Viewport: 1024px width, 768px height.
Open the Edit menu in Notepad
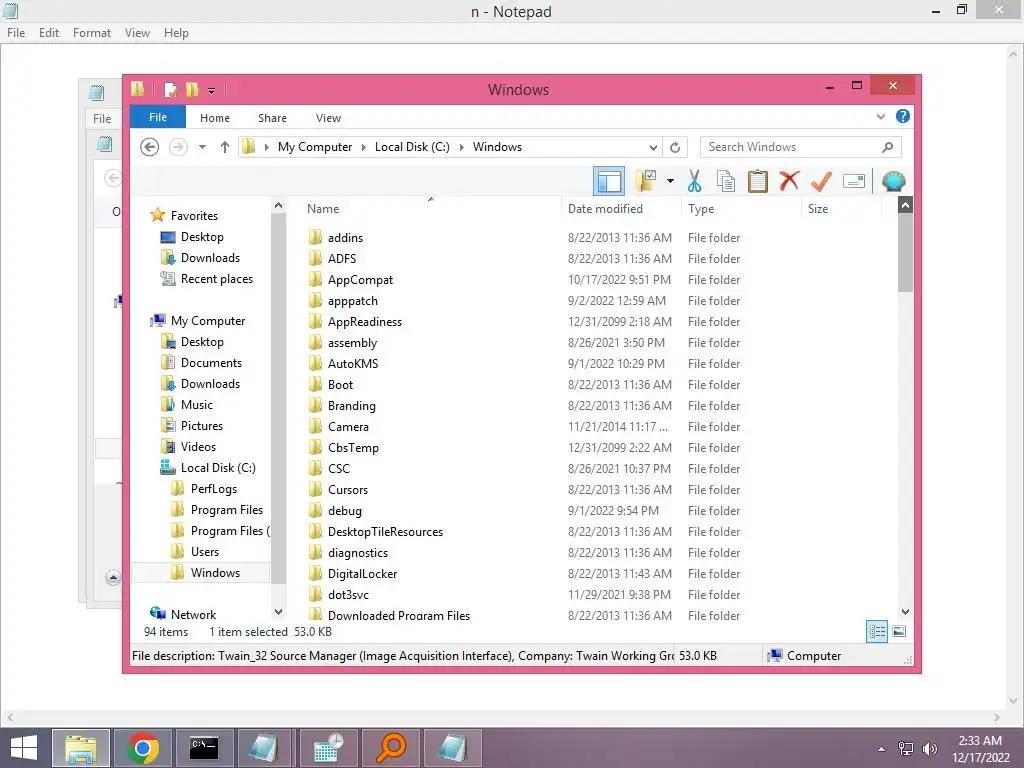pos(49,33)
